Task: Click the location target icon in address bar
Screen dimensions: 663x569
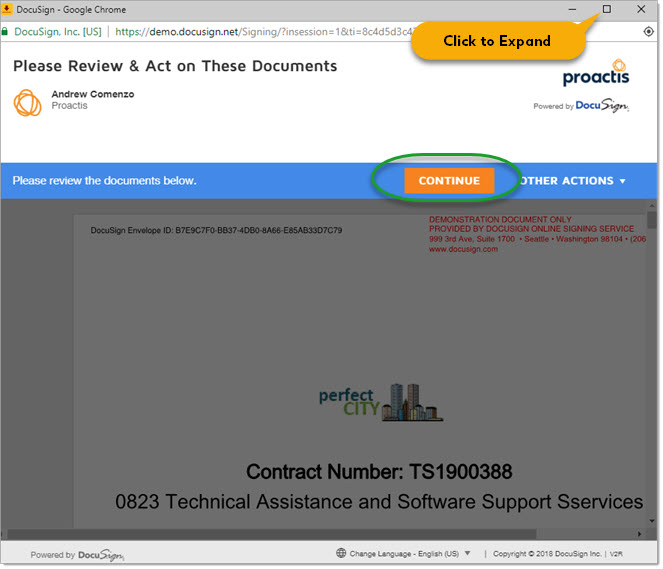Action: pos(648,32)
